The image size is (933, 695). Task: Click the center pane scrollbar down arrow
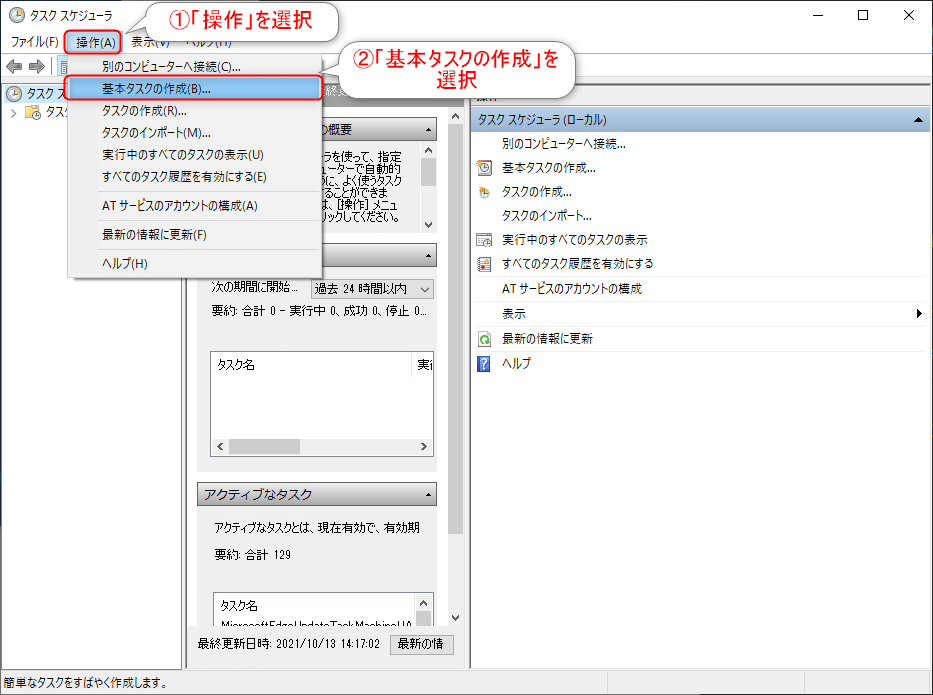tap(455, 618)
